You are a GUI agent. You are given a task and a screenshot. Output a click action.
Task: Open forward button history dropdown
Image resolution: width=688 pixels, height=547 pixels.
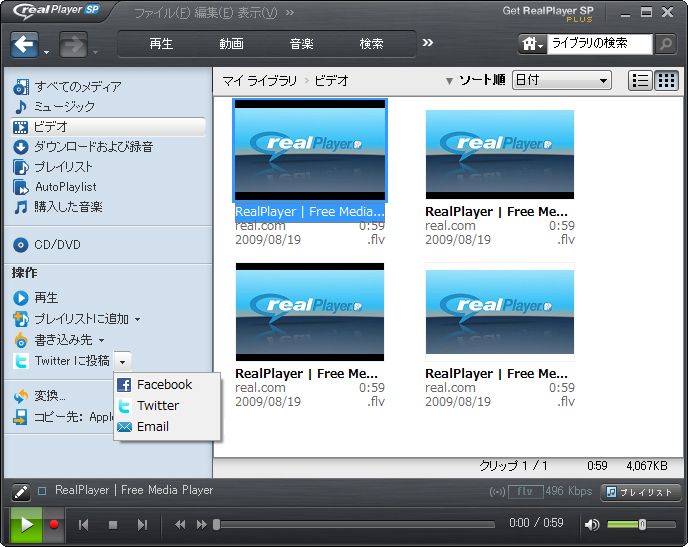pyautogui.click(x=95, y=53)
